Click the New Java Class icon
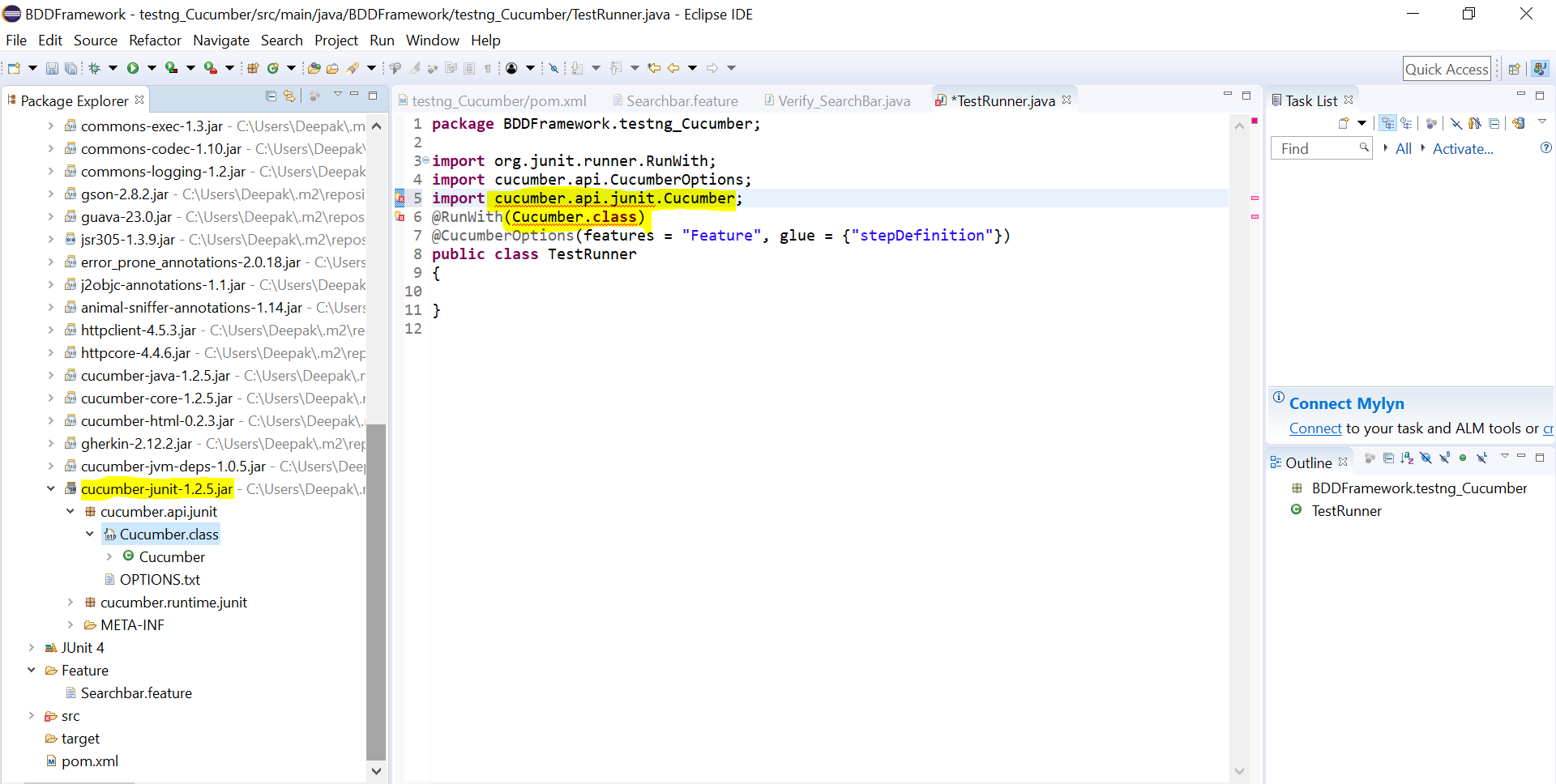 (x=273, y=68)
